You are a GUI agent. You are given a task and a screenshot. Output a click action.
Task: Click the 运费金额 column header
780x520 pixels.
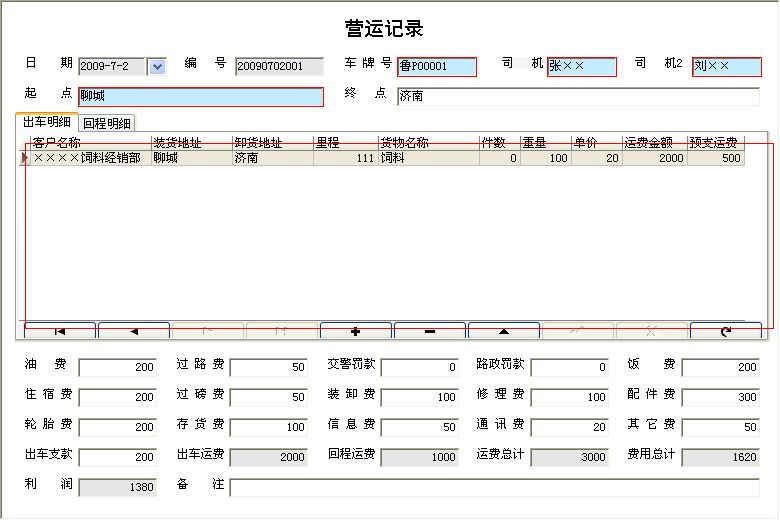pos(651,143)
